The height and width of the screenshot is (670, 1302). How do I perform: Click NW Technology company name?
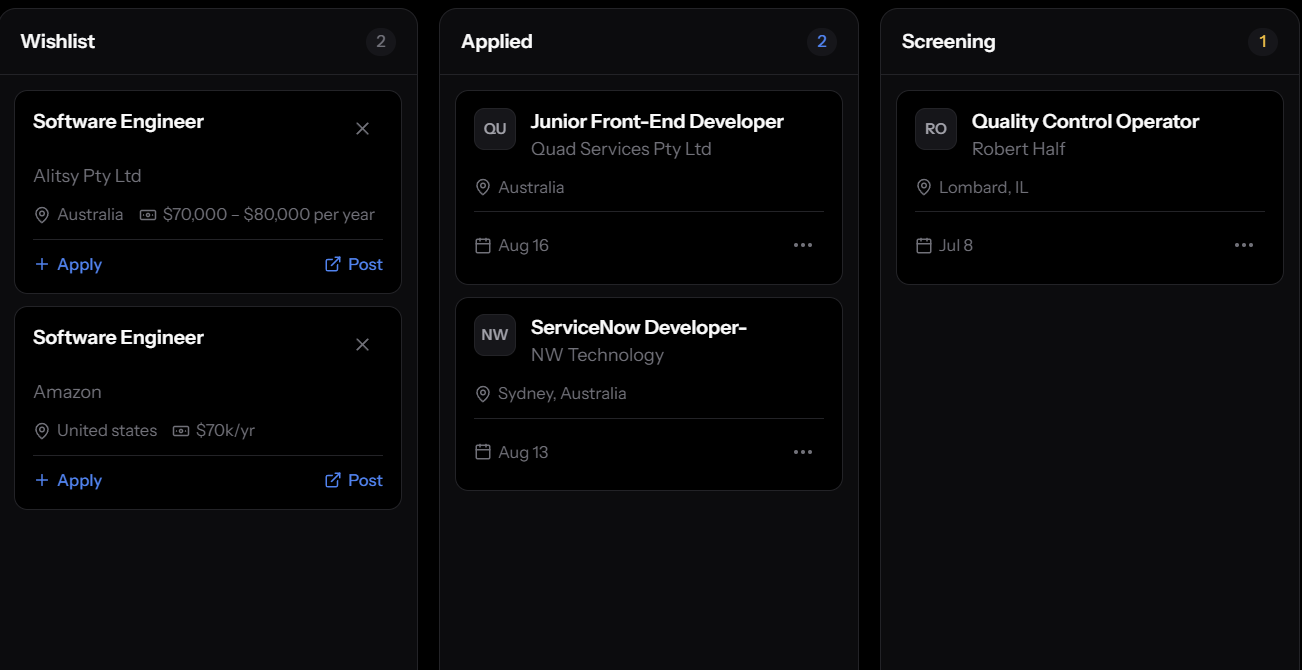click(x=597, y=355)
